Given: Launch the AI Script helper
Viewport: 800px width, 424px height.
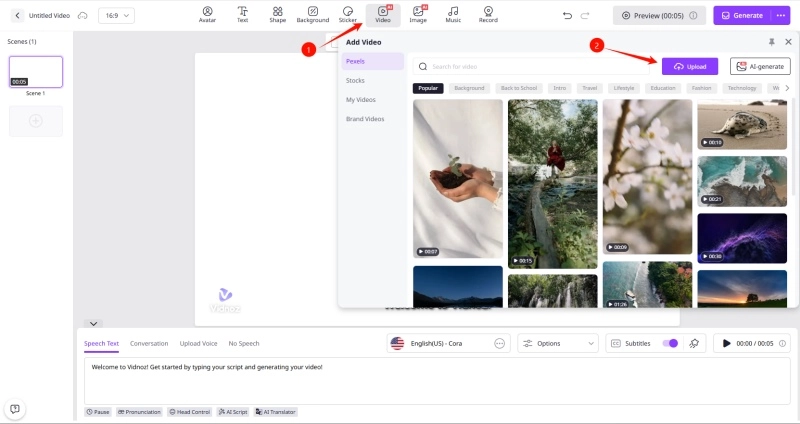Looking at the screenshot, I should (x=233, y=412).
